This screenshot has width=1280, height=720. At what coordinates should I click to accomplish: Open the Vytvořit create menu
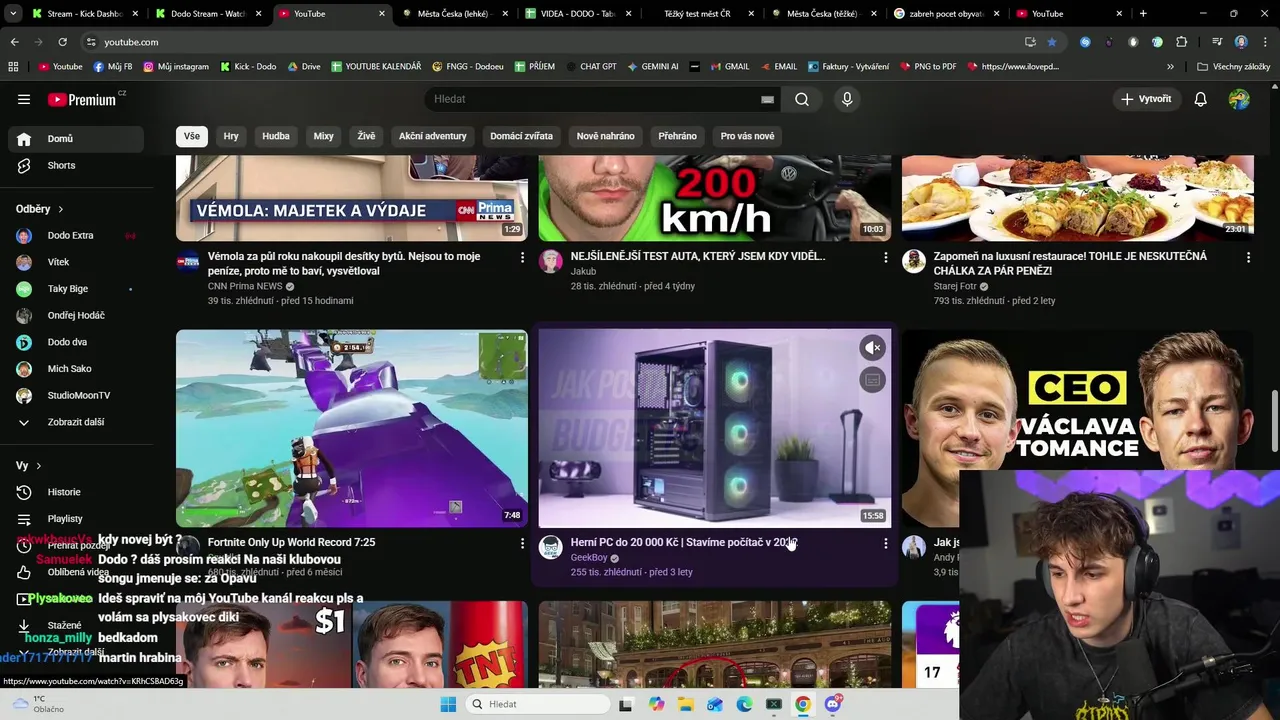[1146, 99]
